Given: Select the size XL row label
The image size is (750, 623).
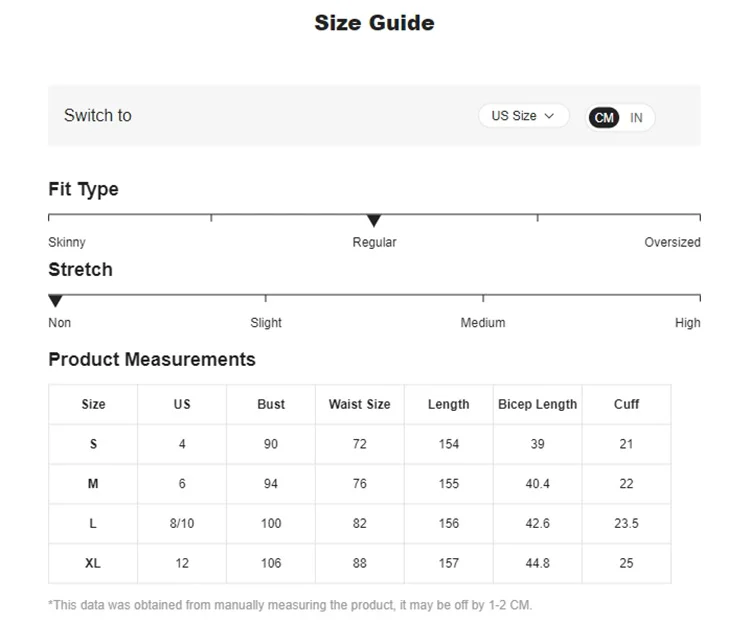Looking at the screenshot, I should pos(93,563).
